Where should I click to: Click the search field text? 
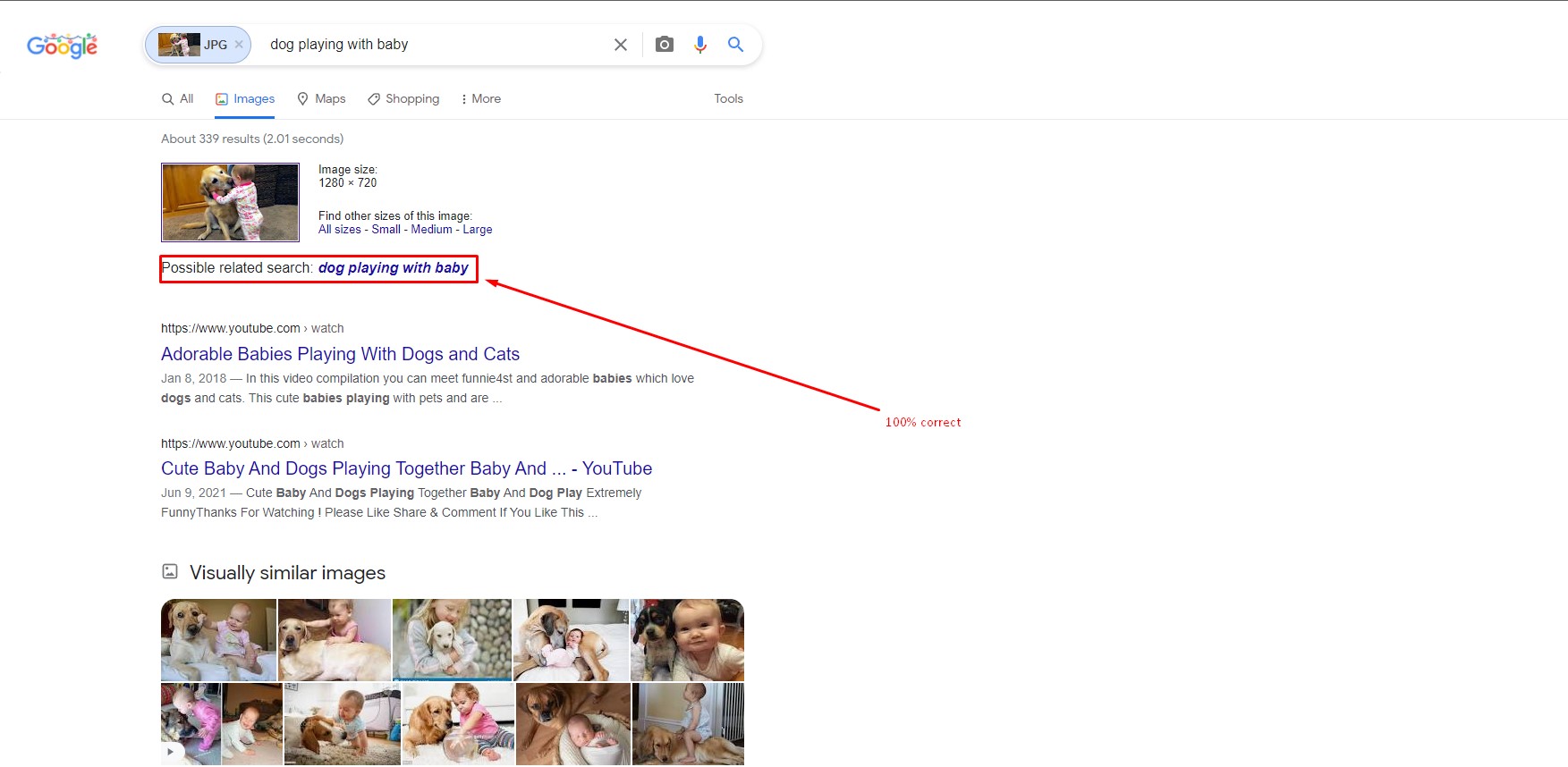click(x=339, y=45)
